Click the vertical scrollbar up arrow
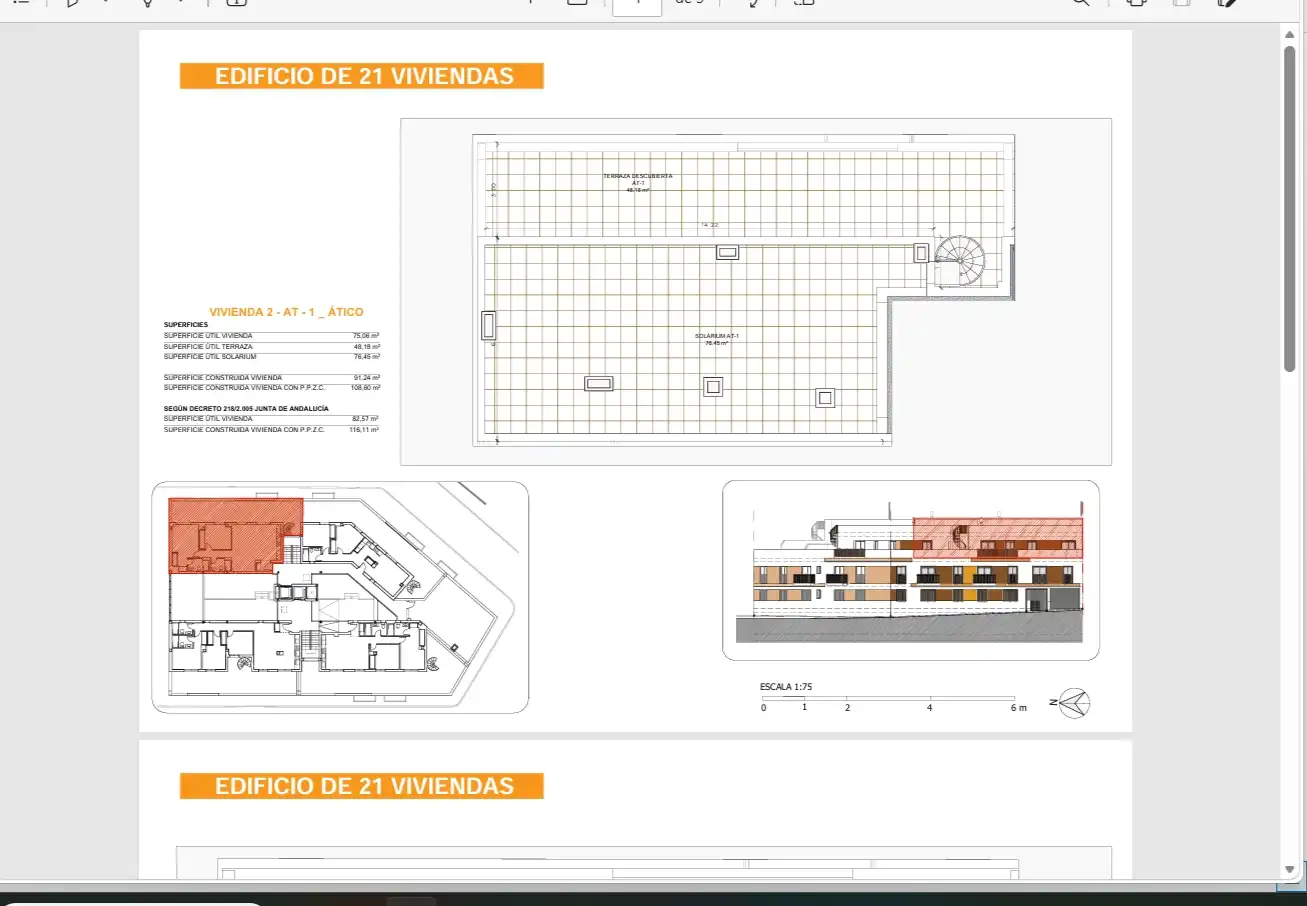Viewport: 1307px width, 906px height. (1290, 34)
